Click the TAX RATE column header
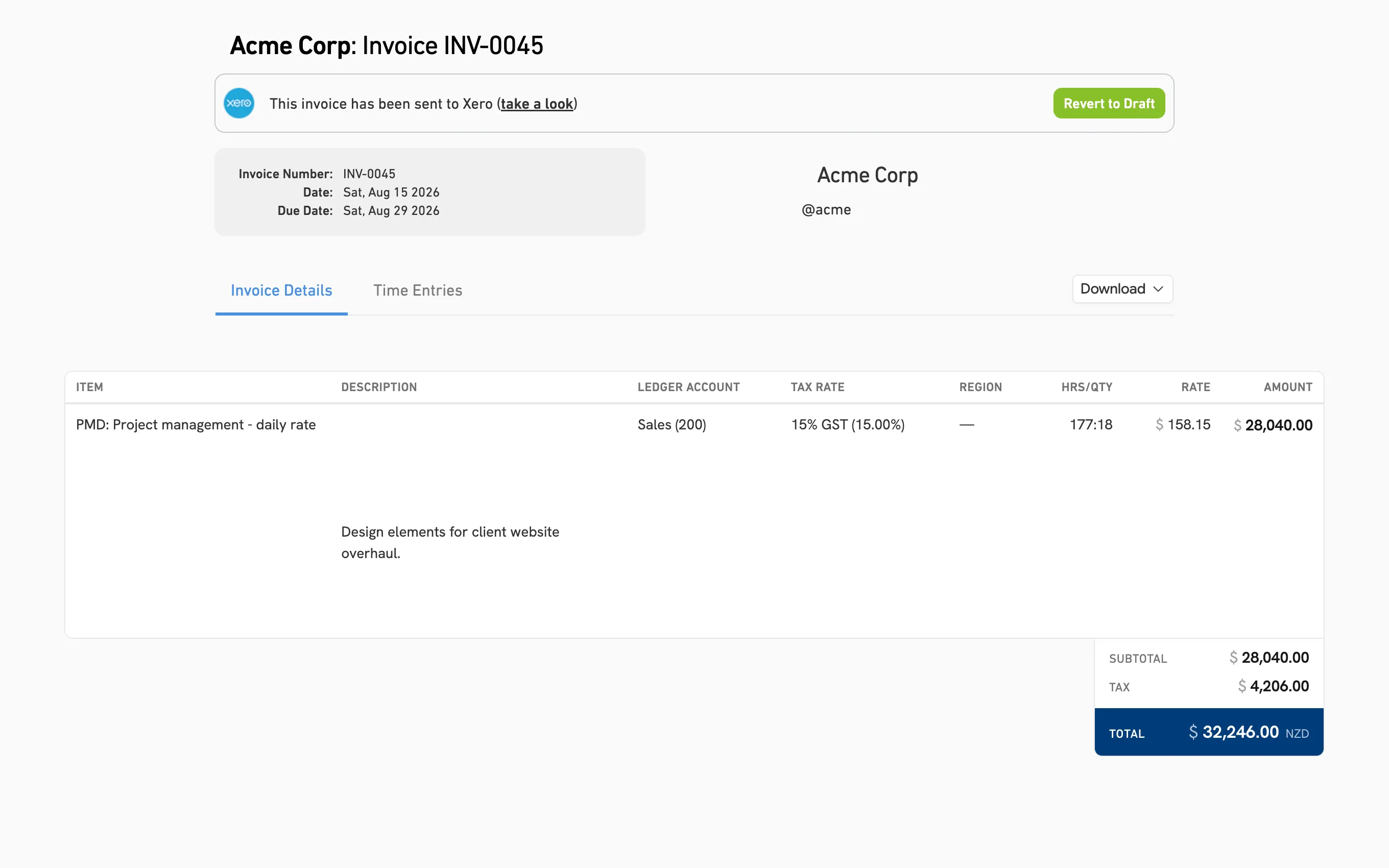This screenshot has width=1389, height=868. (x=818, y=387)
